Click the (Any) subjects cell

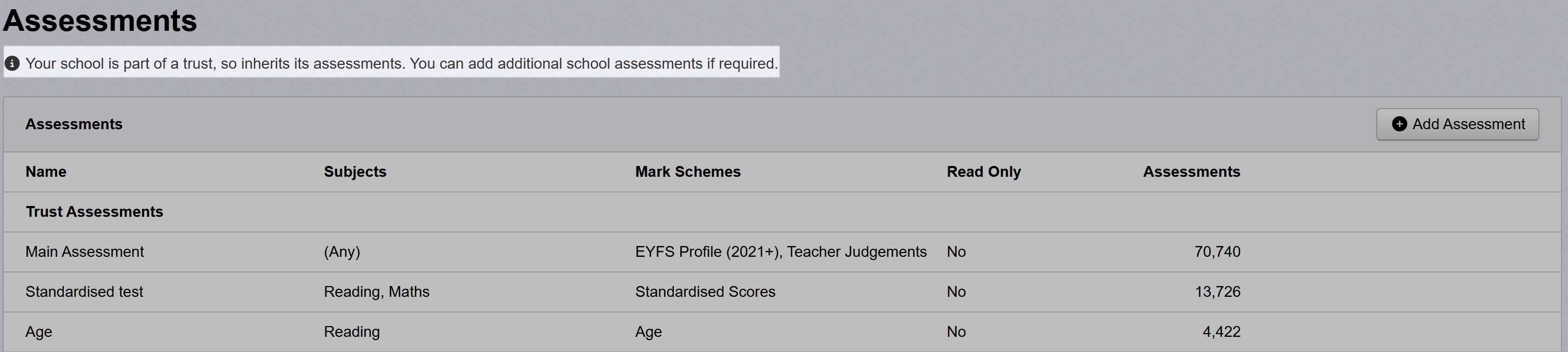[341, 251]
